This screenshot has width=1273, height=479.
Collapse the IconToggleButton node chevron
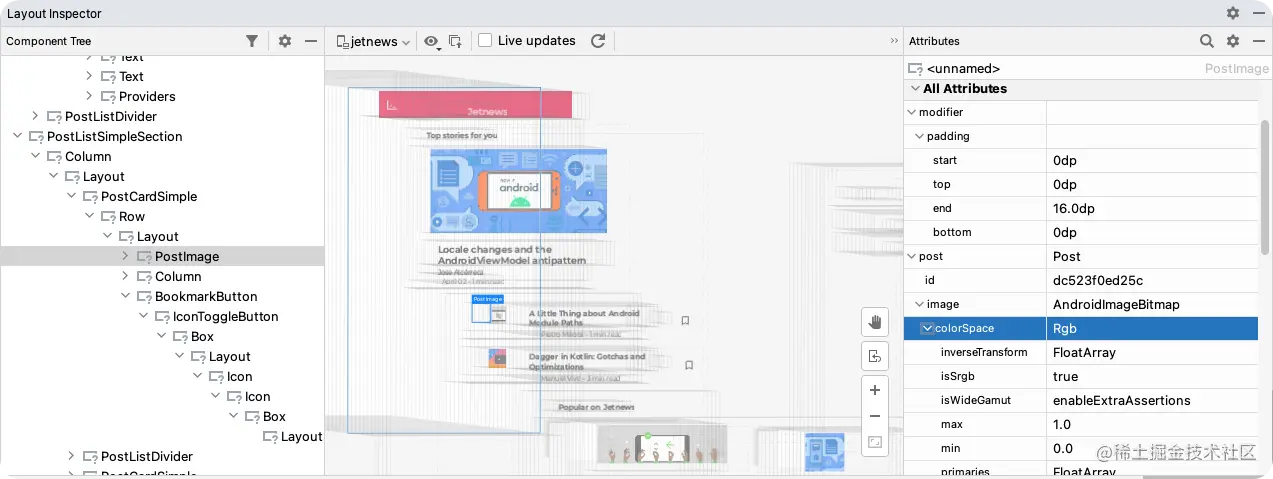143,316
